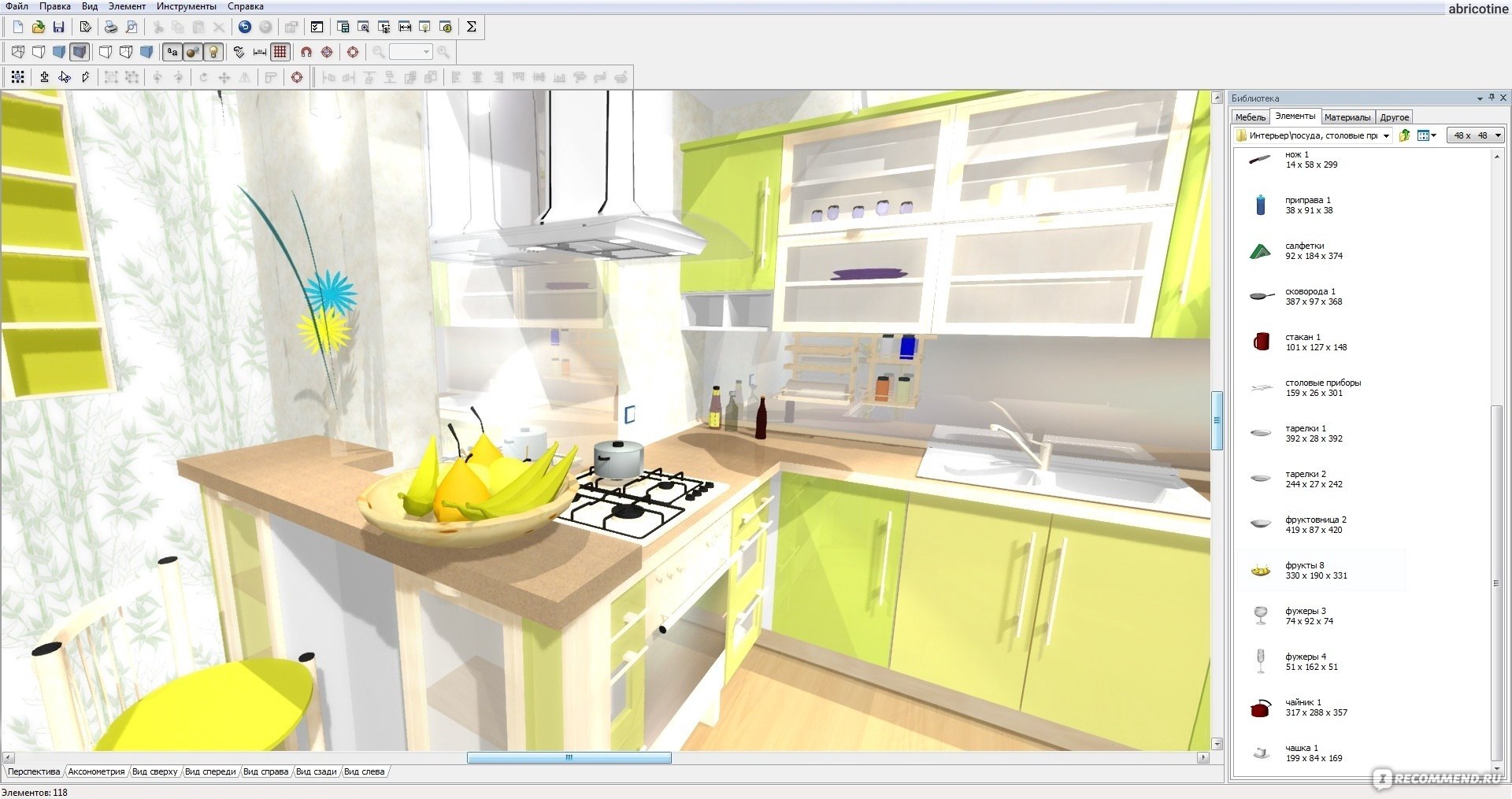Image resolution: width=1512 pixels, height=799 pixels.
Task: Click the dotted grid select-all icon
Action: coord(18,77)
